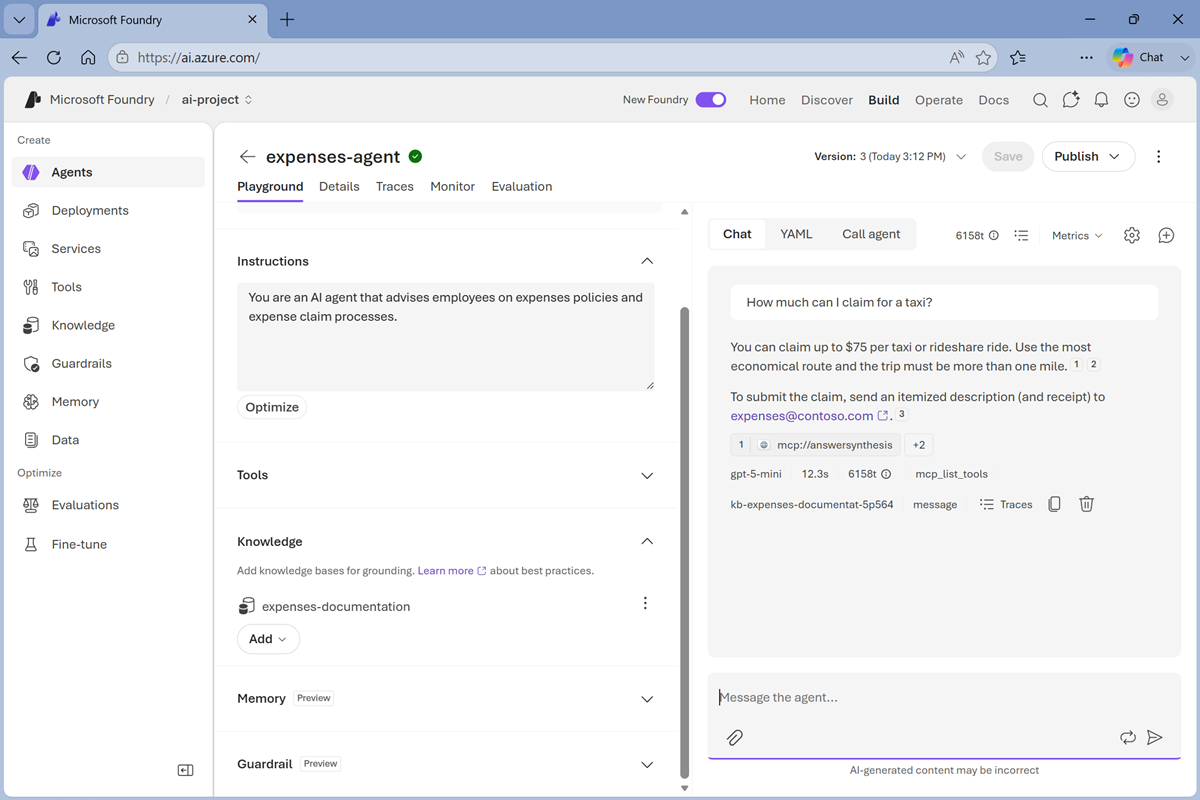The image size is (1200, 800).
Task: Click the Optimize button
Action: (x=272, y=407)
